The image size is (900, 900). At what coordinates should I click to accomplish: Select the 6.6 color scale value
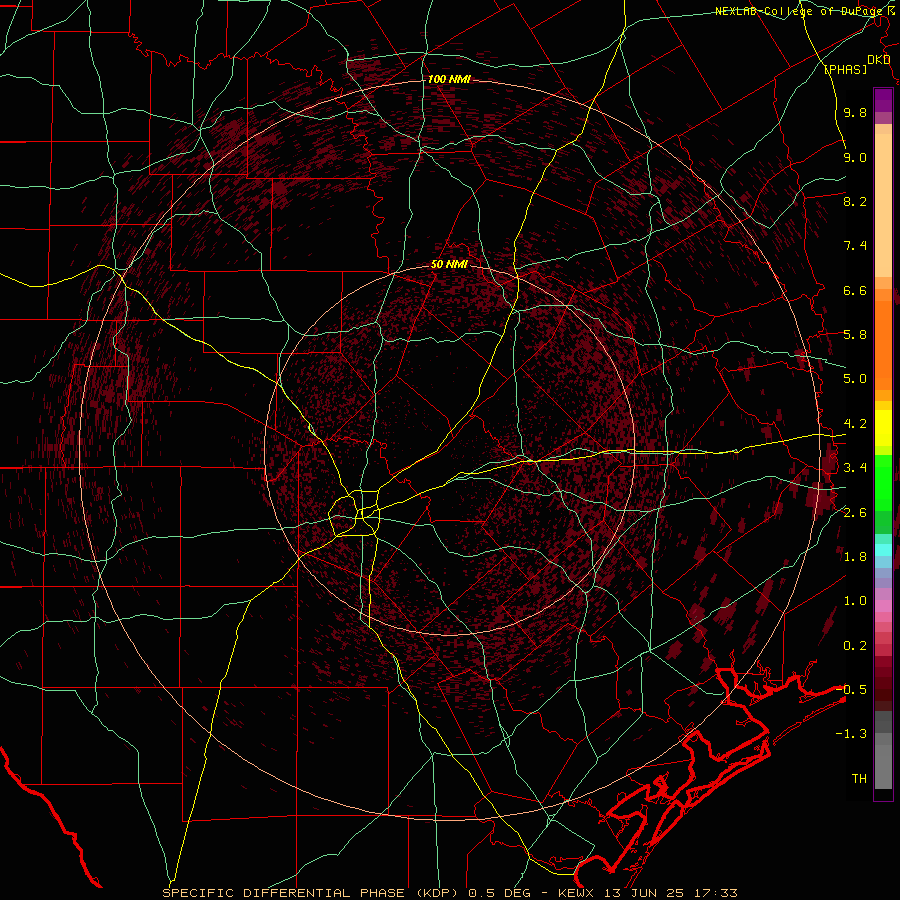(855, 290)
